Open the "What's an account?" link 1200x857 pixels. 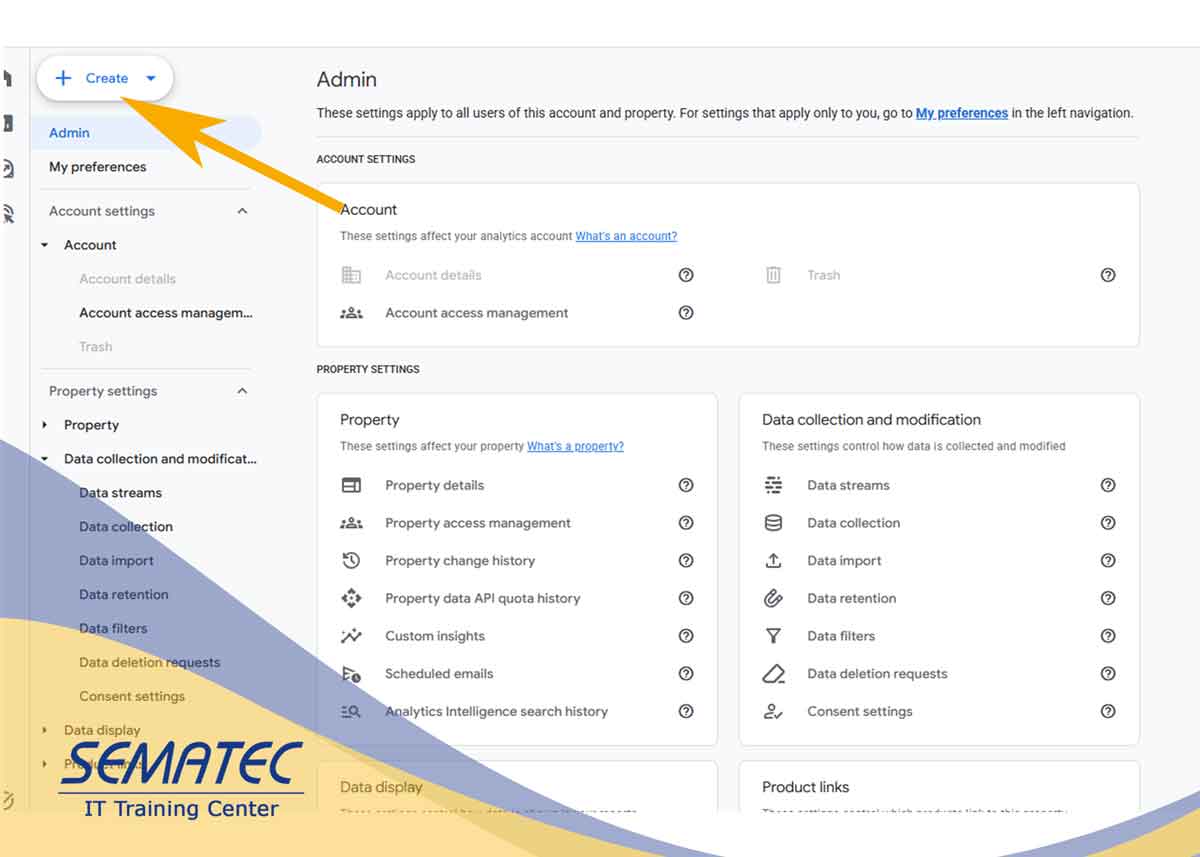[626, 236]
